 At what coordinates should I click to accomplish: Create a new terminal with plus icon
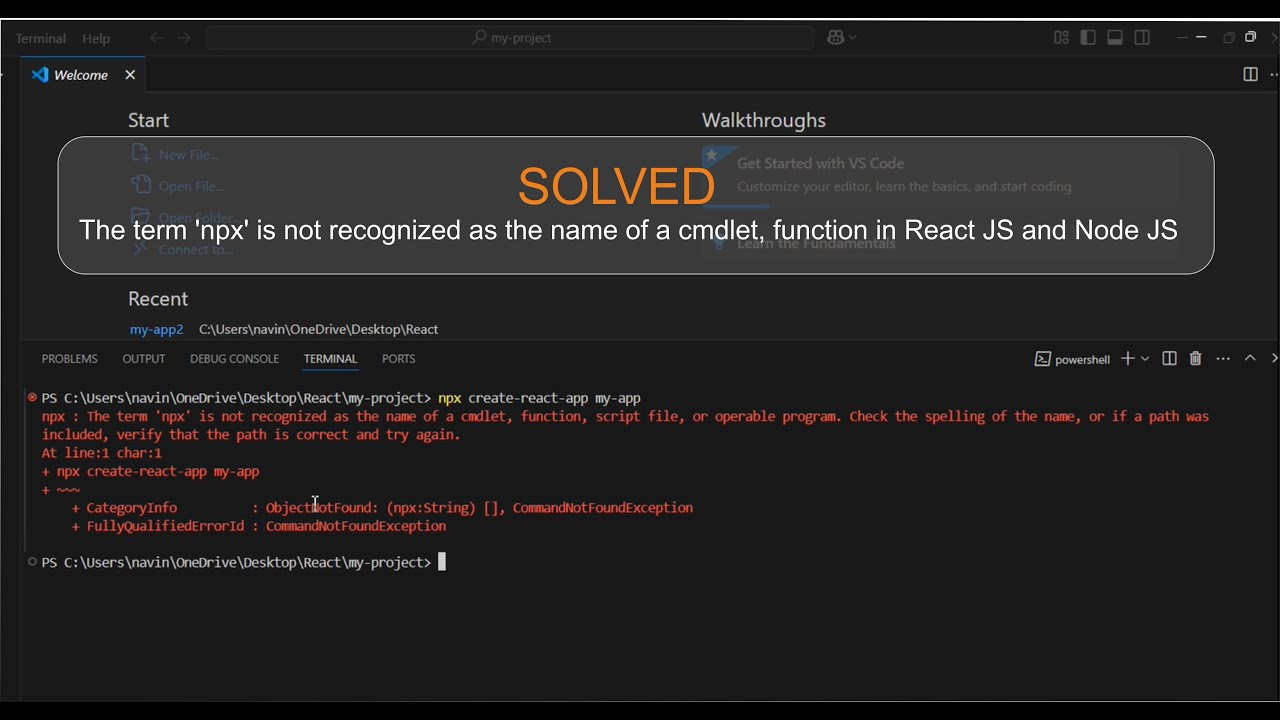pyautogui.click(x=1127, y=358)
